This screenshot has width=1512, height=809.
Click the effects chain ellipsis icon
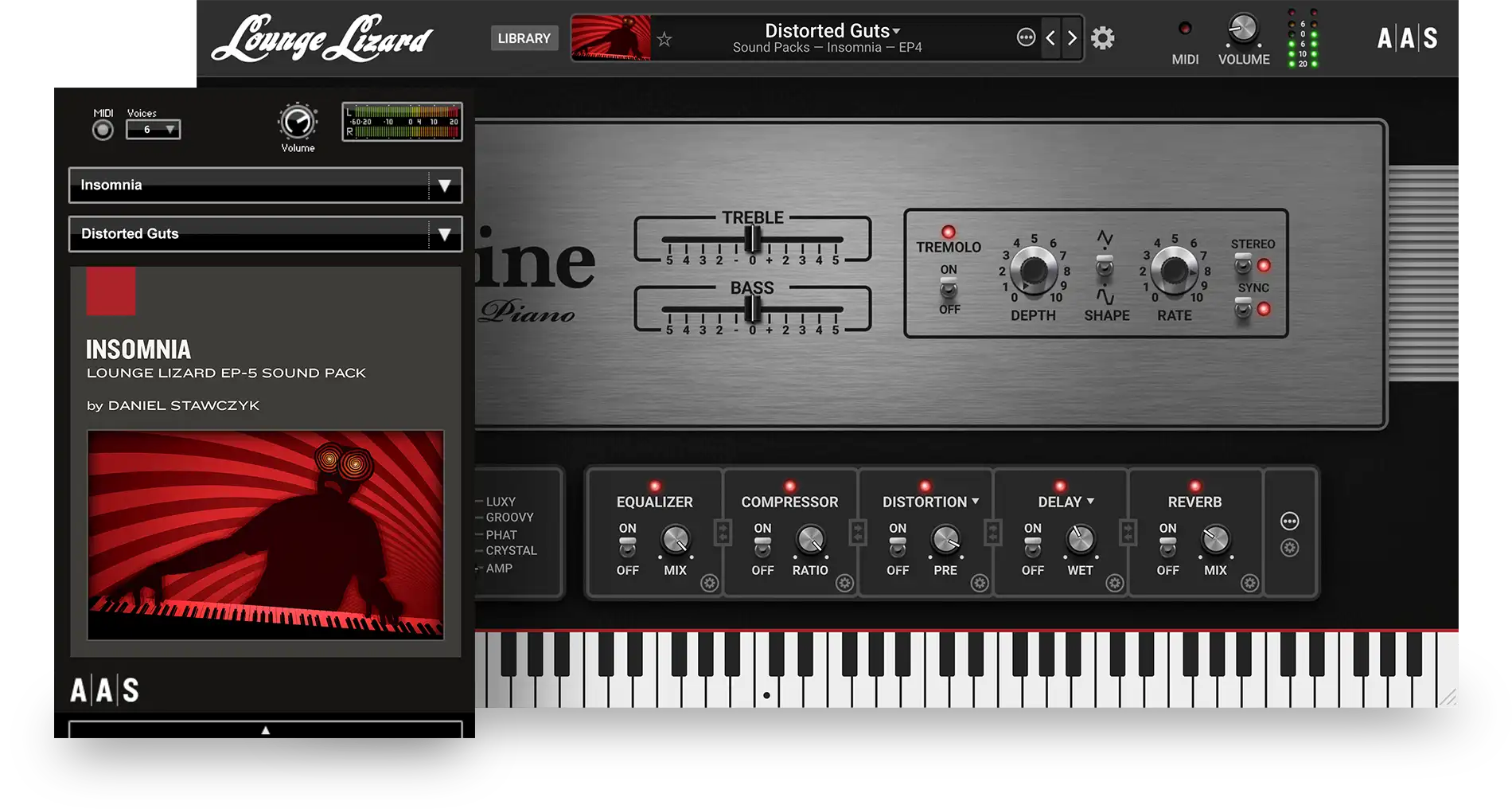[x=1289, y=522]
